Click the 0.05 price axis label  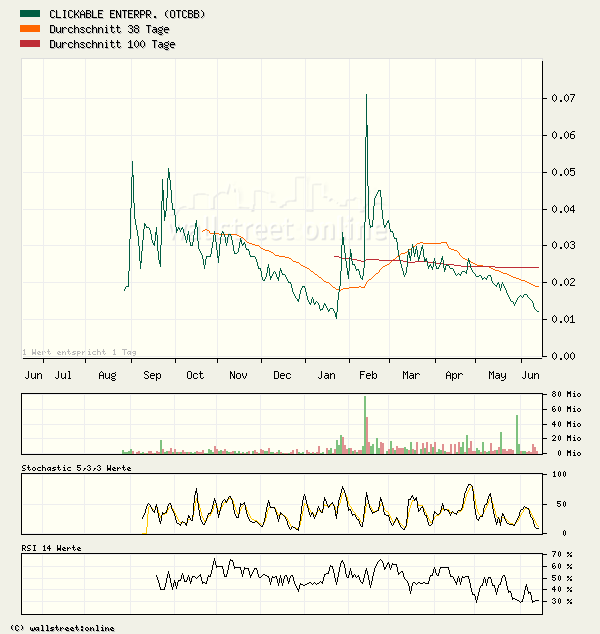[563, 172]
